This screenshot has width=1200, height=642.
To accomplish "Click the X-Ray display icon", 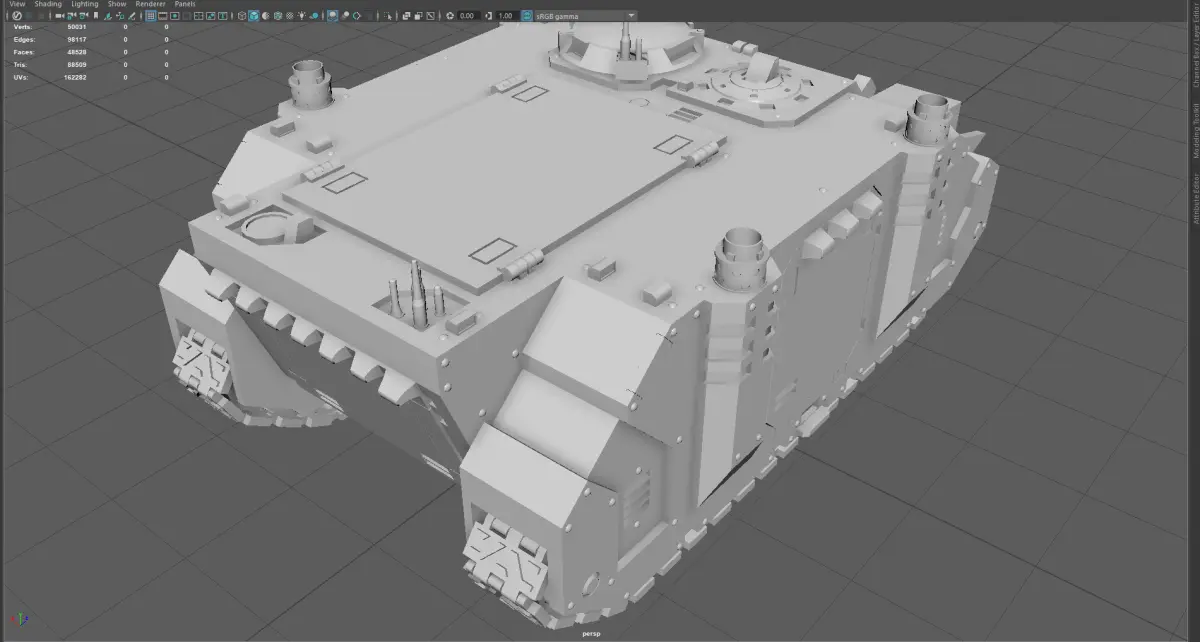I will [406, 16].
